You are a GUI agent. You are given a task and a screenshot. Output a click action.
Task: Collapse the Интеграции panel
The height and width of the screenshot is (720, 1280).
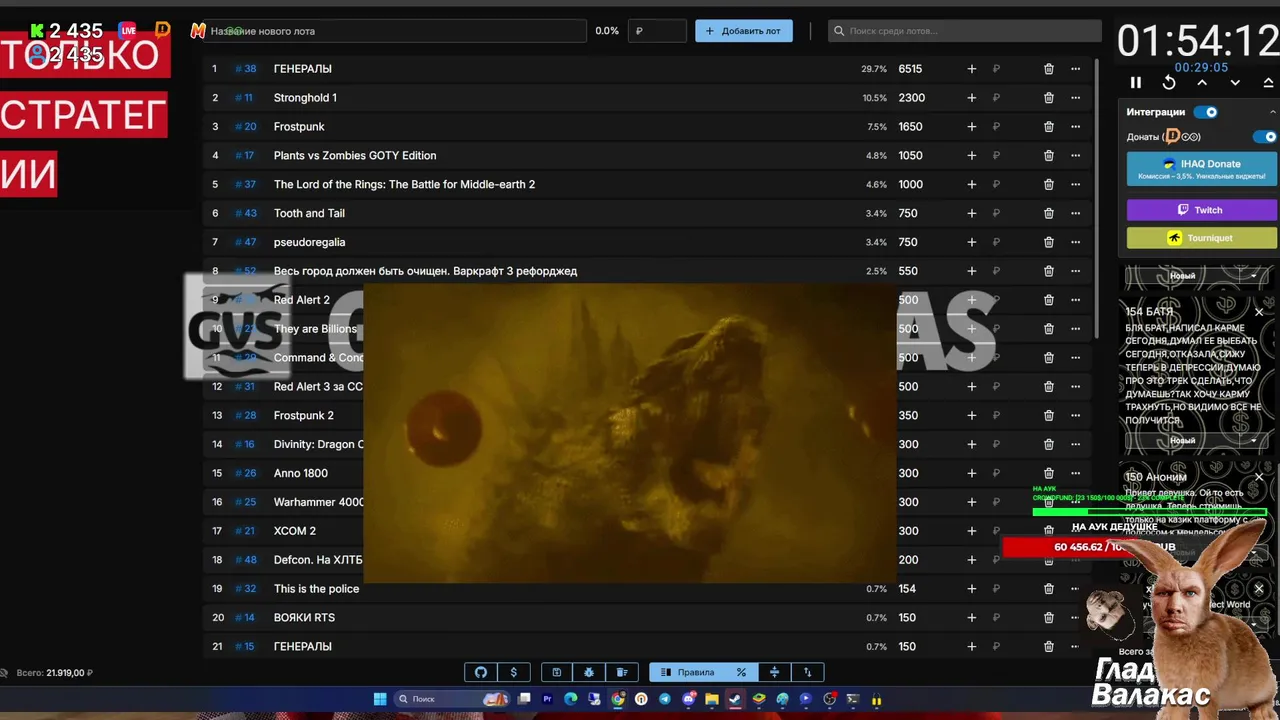coord(1272,112)
